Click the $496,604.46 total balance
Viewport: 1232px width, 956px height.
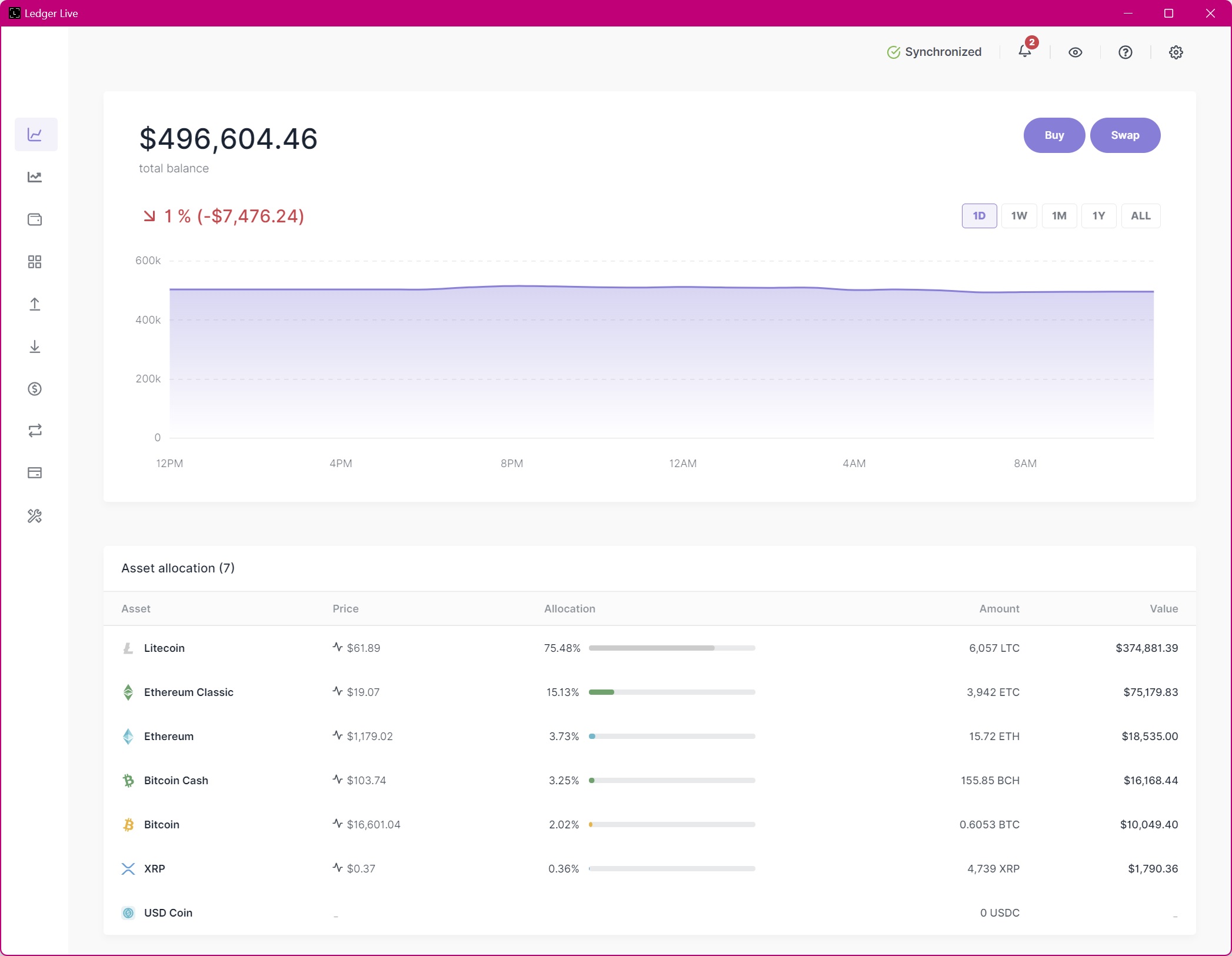228,139
